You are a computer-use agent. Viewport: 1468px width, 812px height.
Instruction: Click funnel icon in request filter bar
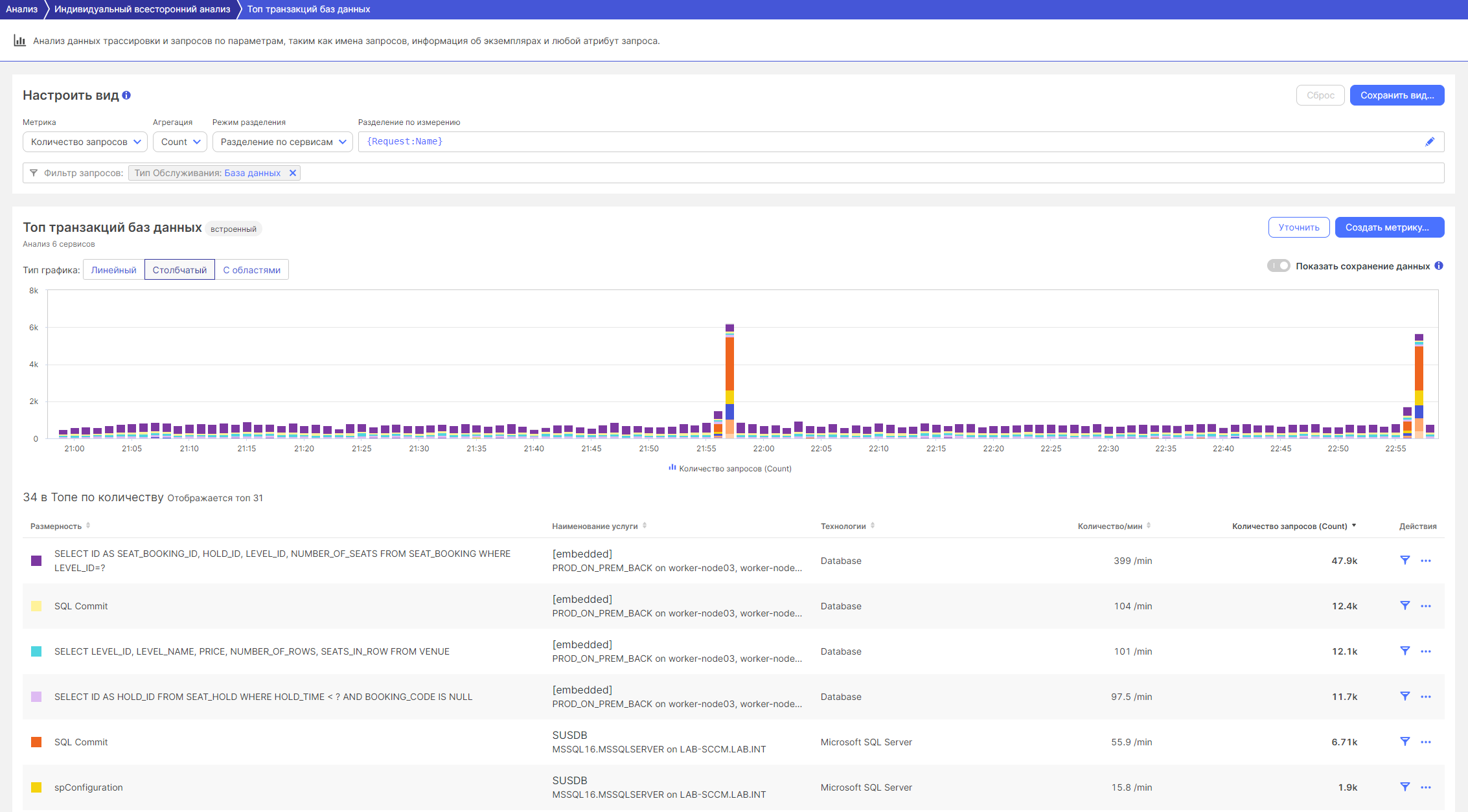34,173
